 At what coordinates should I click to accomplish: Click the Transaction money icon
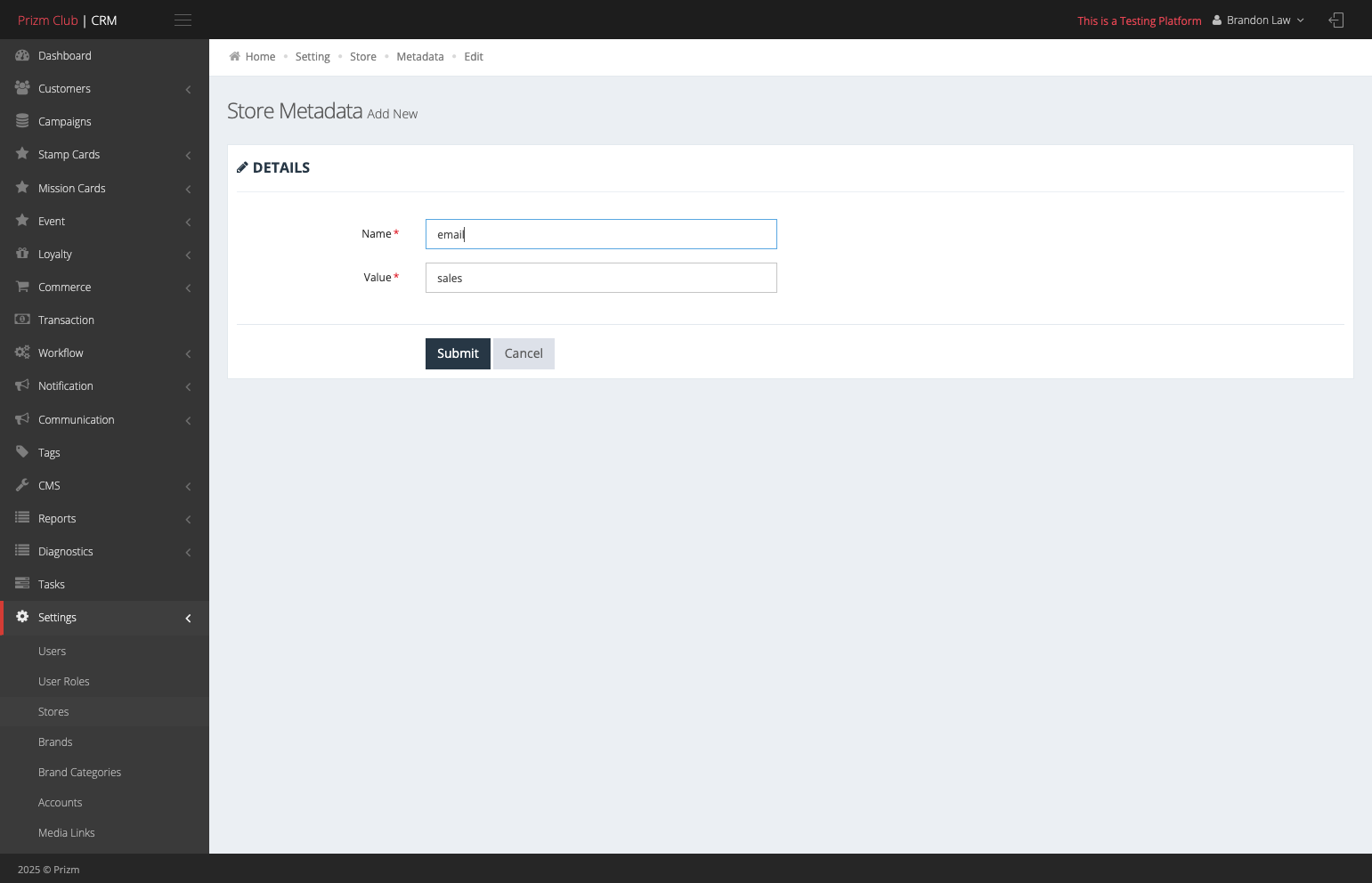pos(22,320)
